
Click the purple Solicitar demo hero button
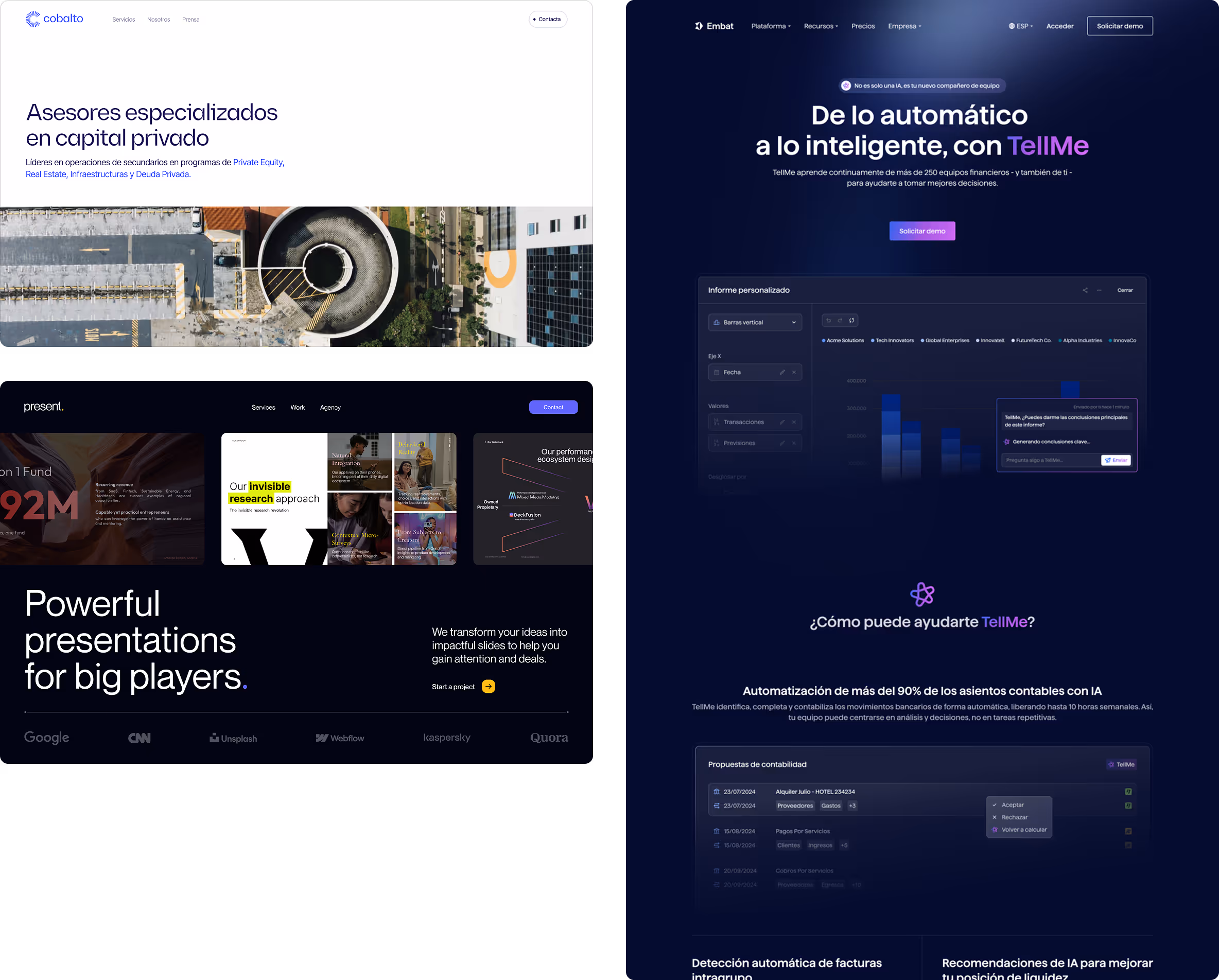point(922,231)
